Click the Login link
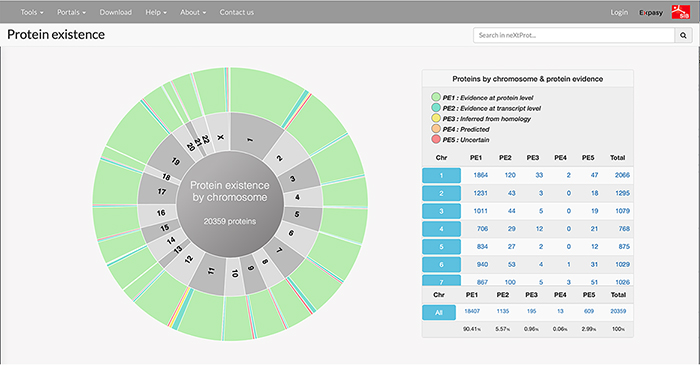The height and width of the screenshot is (370, 700). (619, 12)
